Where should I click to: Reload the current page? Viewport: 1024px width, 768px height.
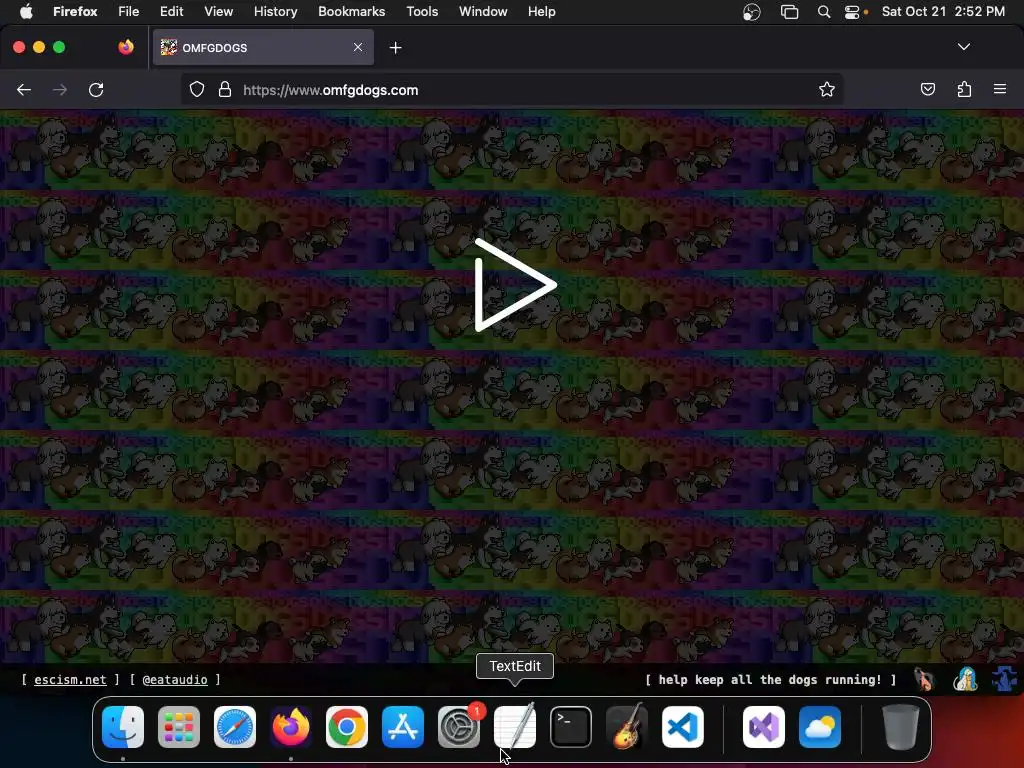point(96,90)
